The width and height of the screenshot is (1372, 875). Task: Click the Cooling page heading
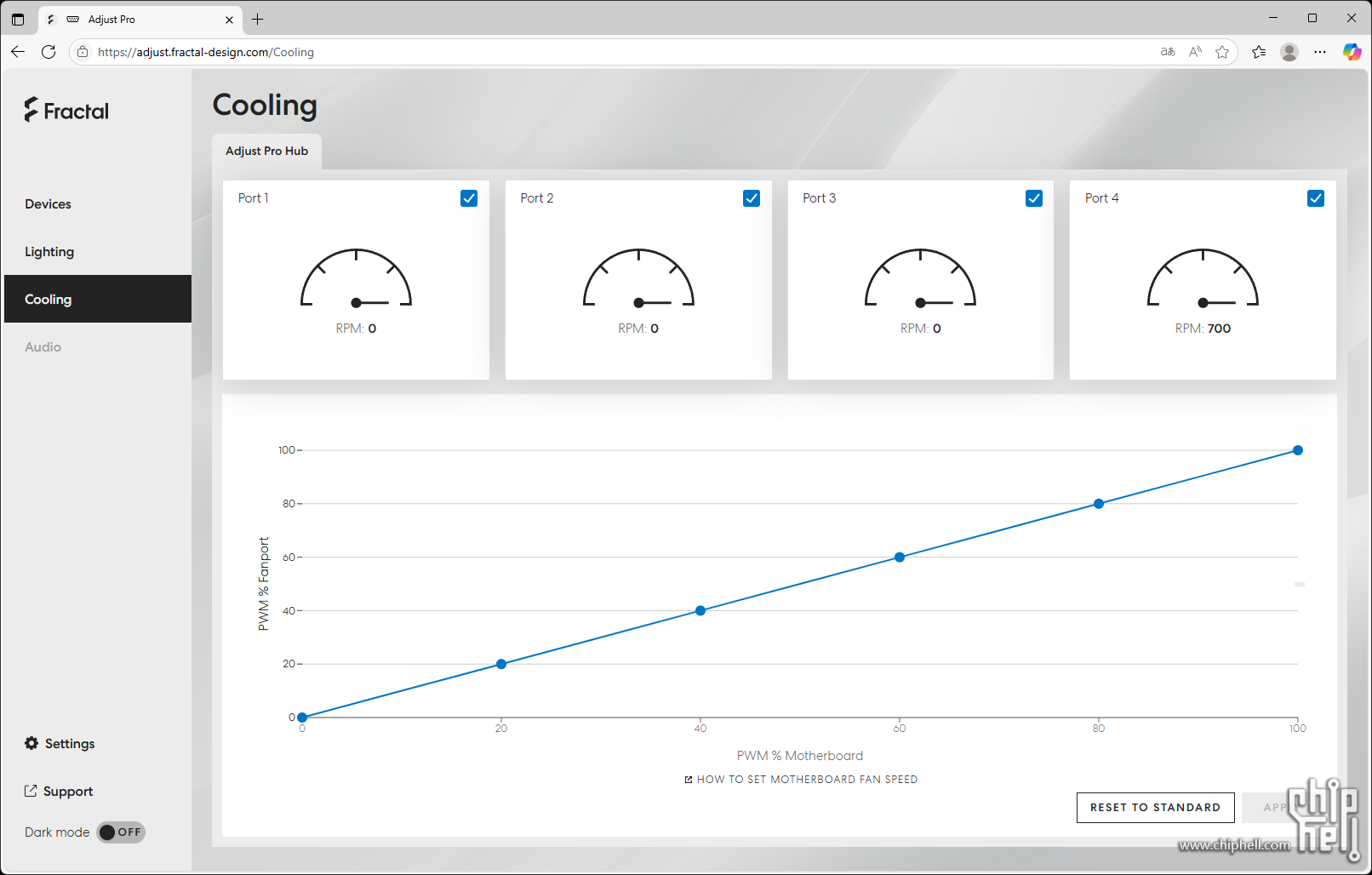pos(265,105)
